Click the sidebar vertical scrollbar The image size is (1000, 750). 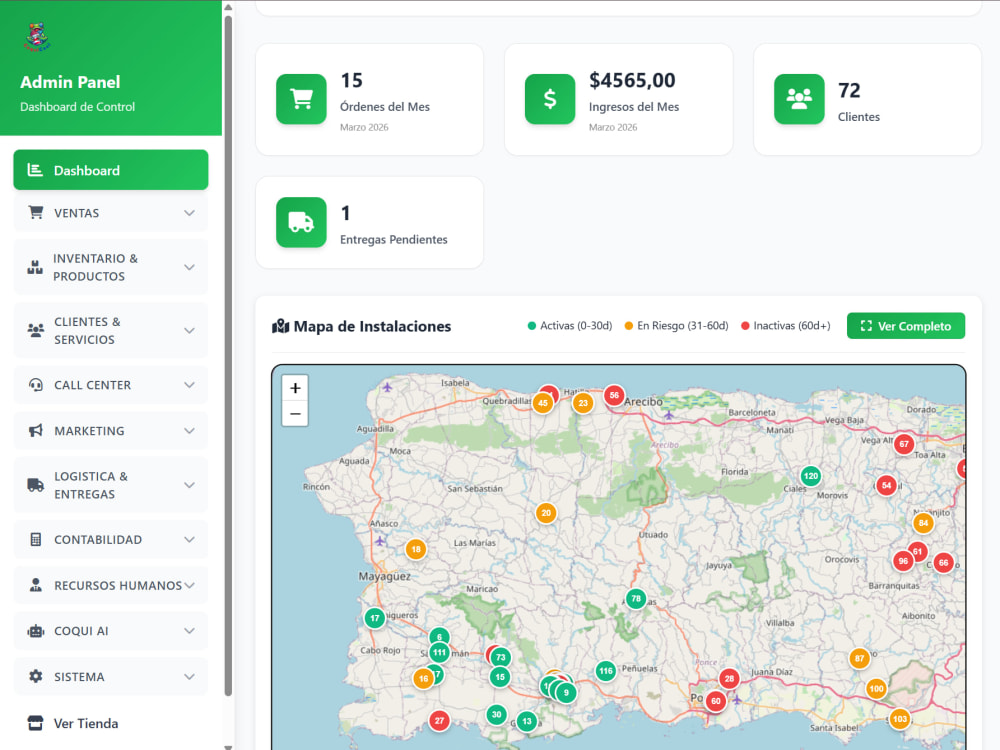(x=228, y=355)
